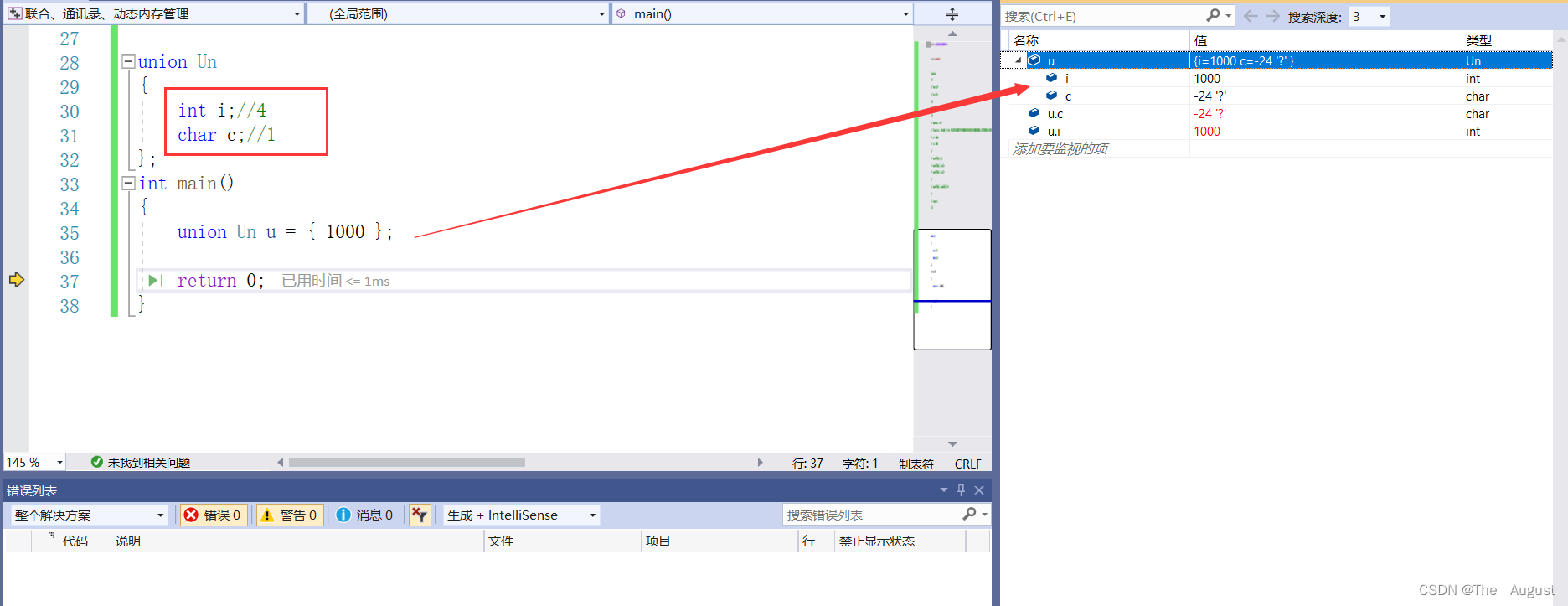Click the character 1 column indicator
This screenshot has height=606, width=1568.
click(x=860, y=463)
